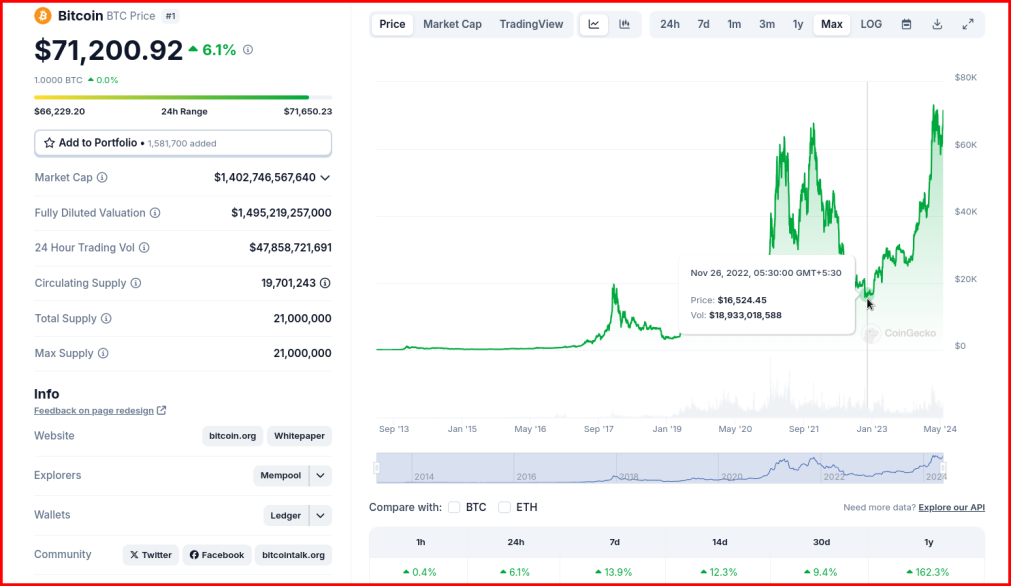Click info icon beside Circulating Supply value
Image resolution: width=1011 pixels, height=586 pixels.
(326, 283)
